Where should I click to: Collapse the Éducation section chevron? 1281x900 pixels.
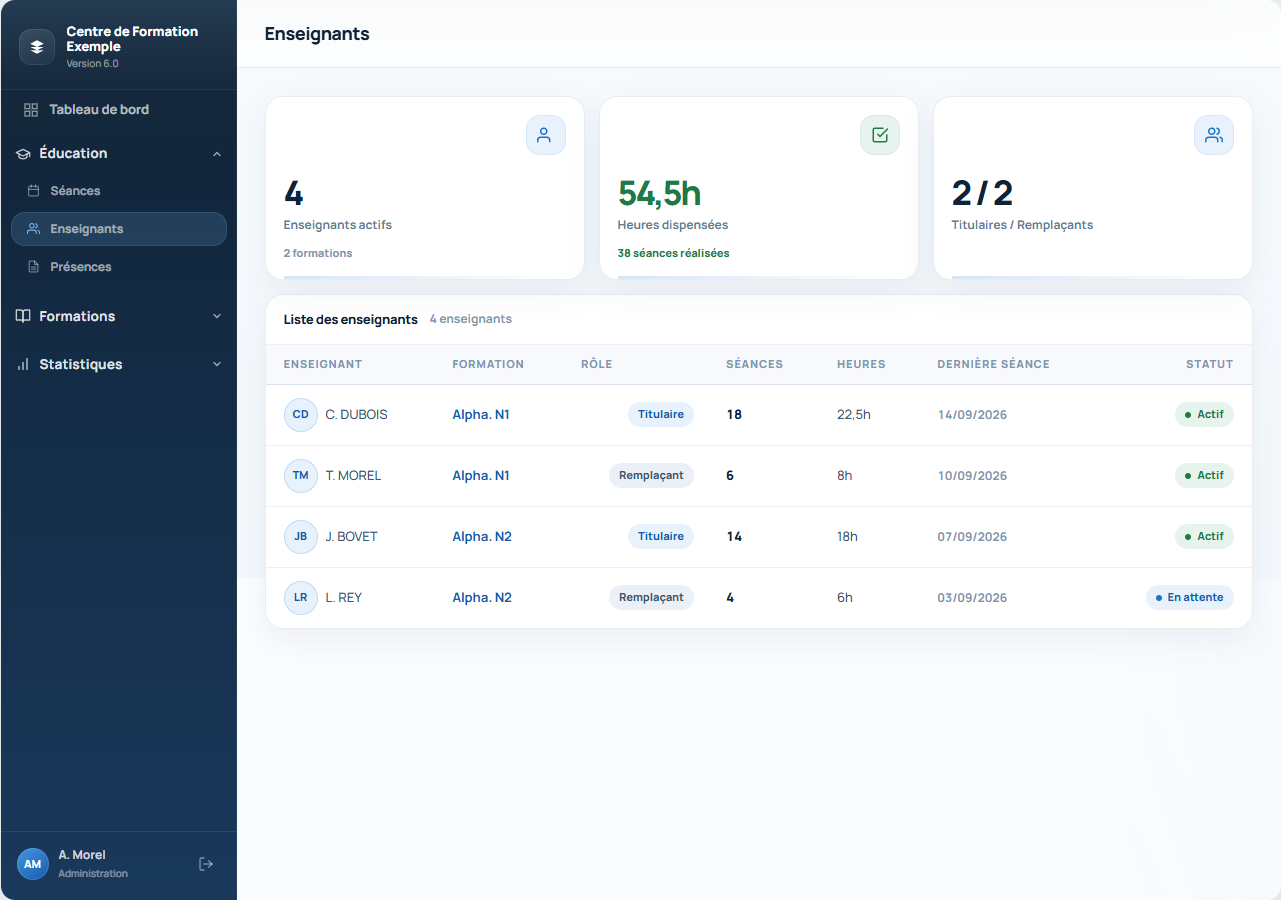click(x=217, y=154)
